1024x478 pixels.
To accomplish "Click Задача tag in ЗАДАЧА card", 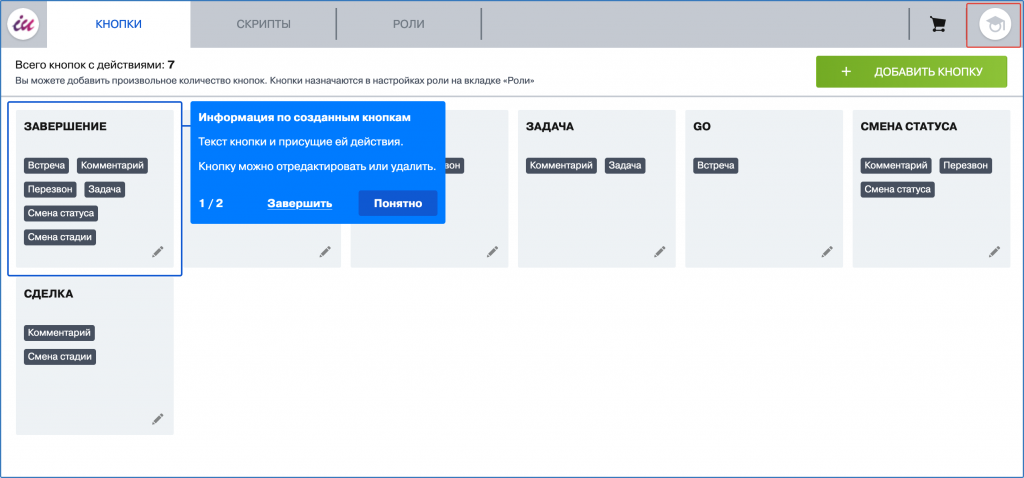I will (624, 166).
